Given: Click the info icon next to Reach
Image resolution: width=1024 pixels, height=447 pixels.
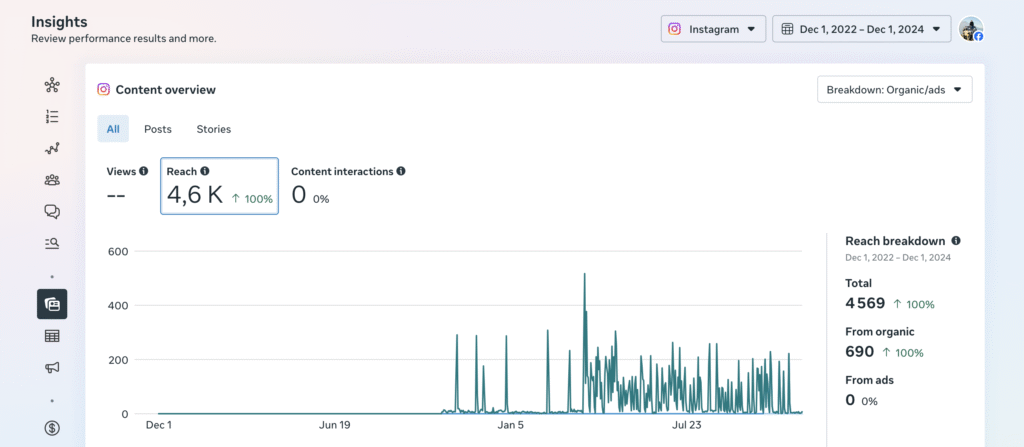Looking at the screenshot, I should click(x=205, y=171).
